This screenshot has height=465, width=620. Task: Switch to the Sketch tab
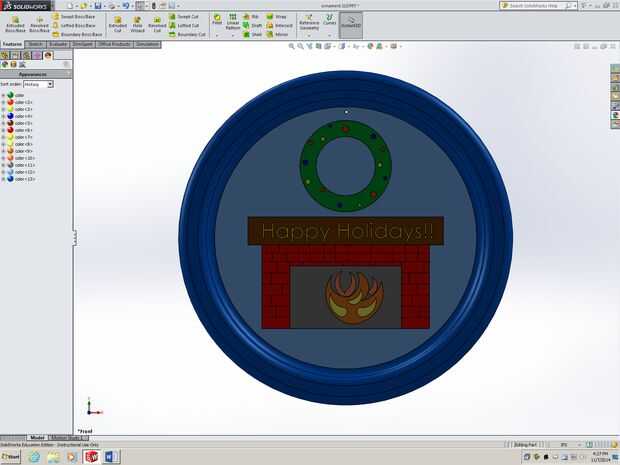click(36, 44)
